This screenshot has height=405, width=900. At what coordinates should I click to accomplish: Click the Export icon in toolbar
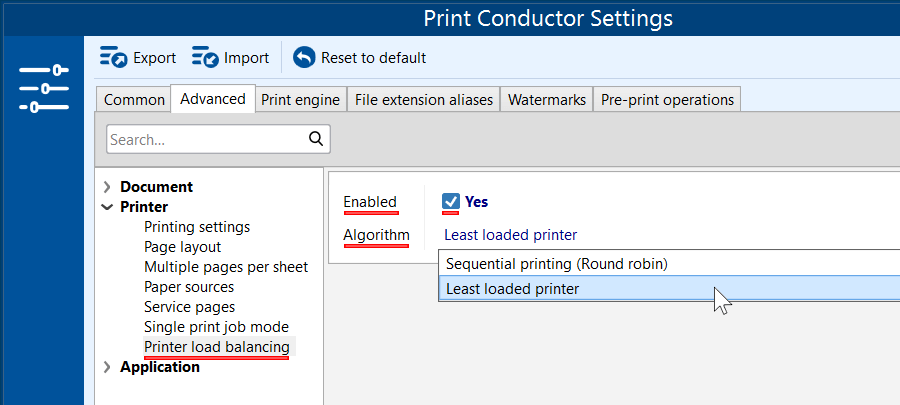(113, 58)
